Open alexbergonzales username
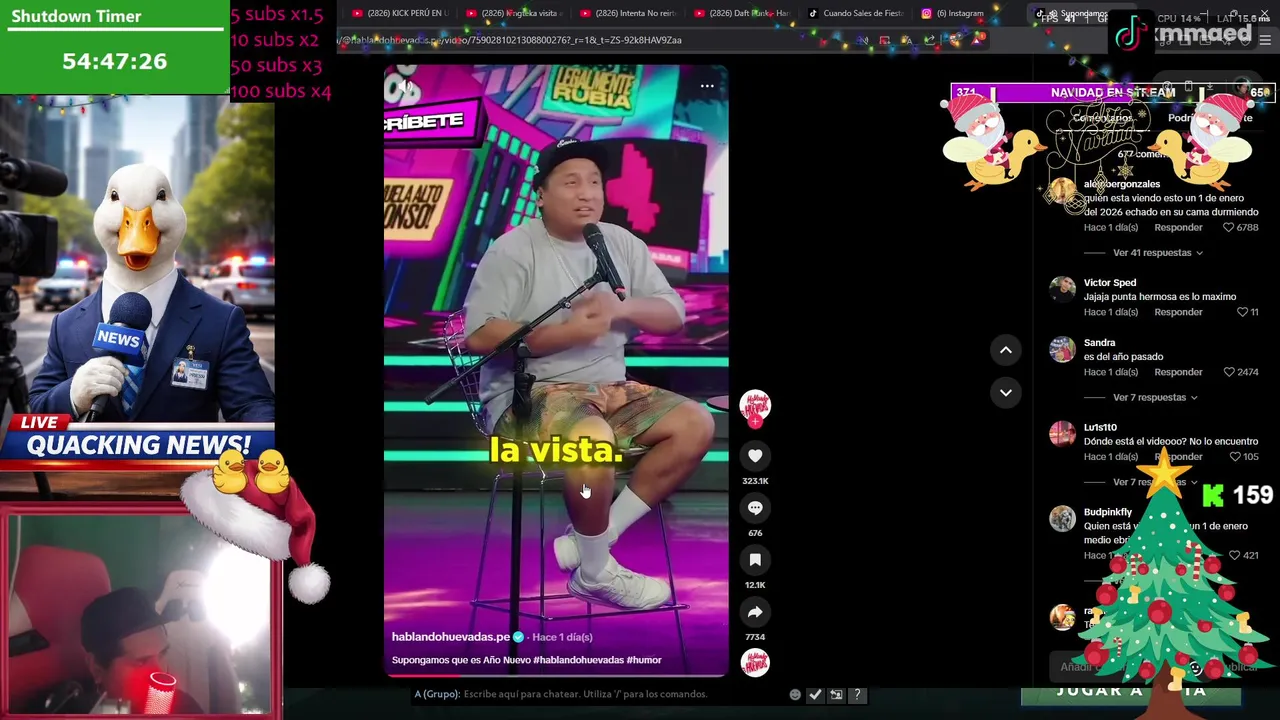The image size is (1280, 720). (x=1122, y=184)
